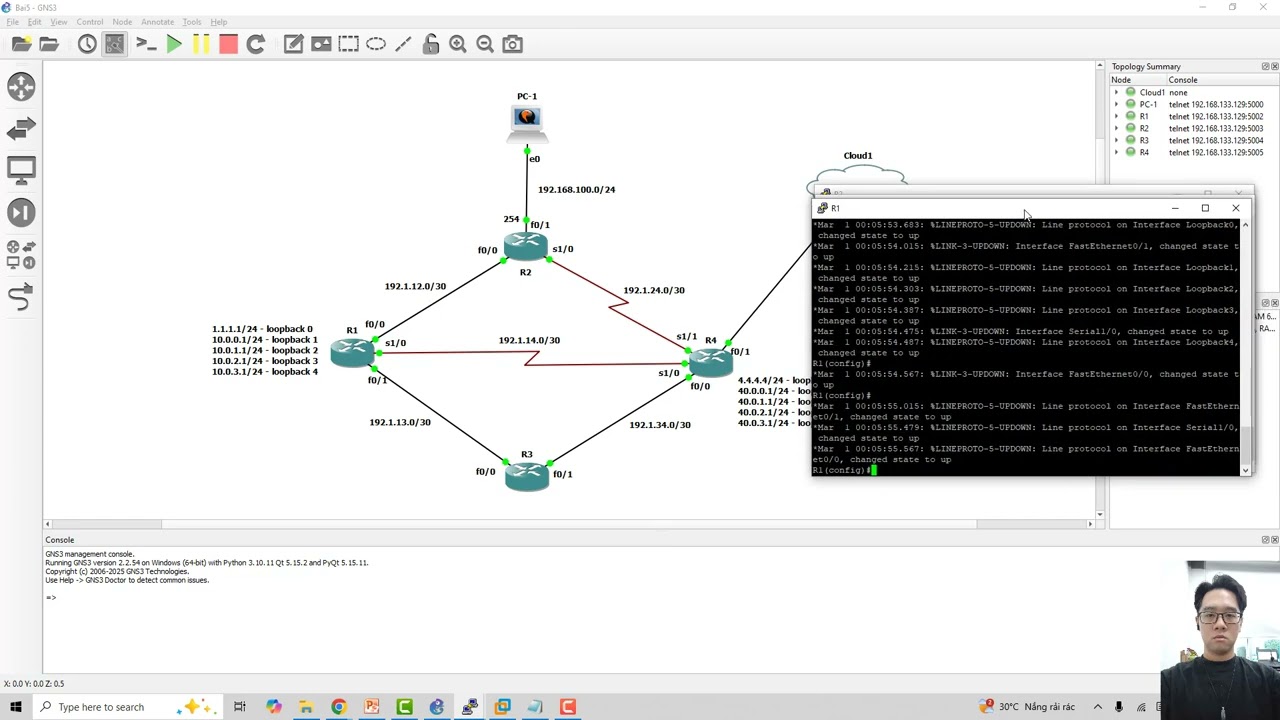Click the Open project folder icon

(x=49, y=44)
